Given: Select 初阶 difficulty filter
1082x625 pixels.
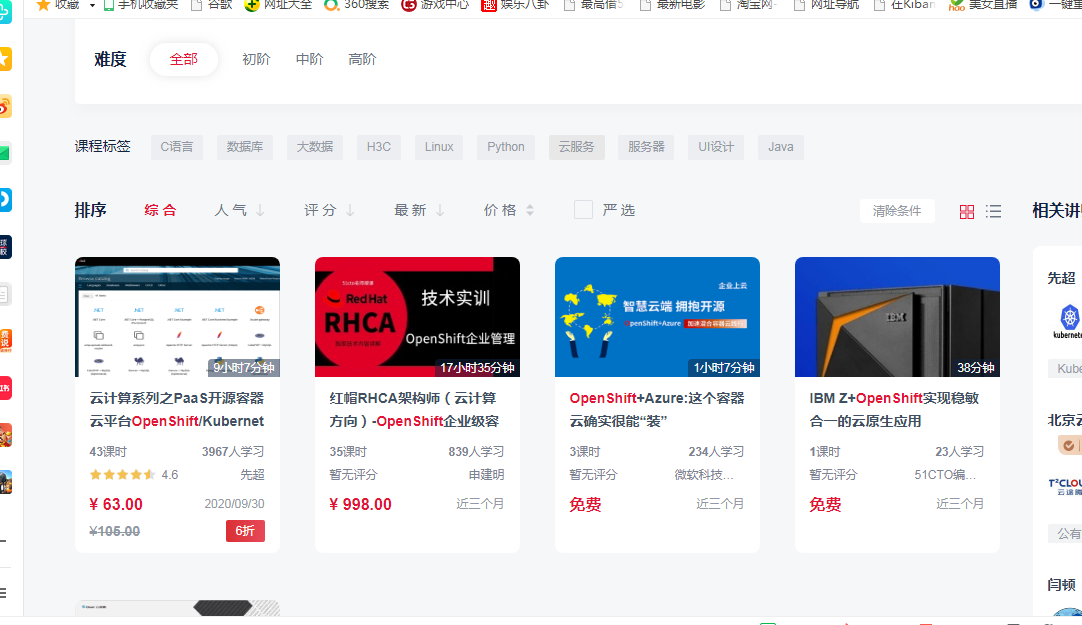Looking at the screenshot, I should (x=256, y=59).
